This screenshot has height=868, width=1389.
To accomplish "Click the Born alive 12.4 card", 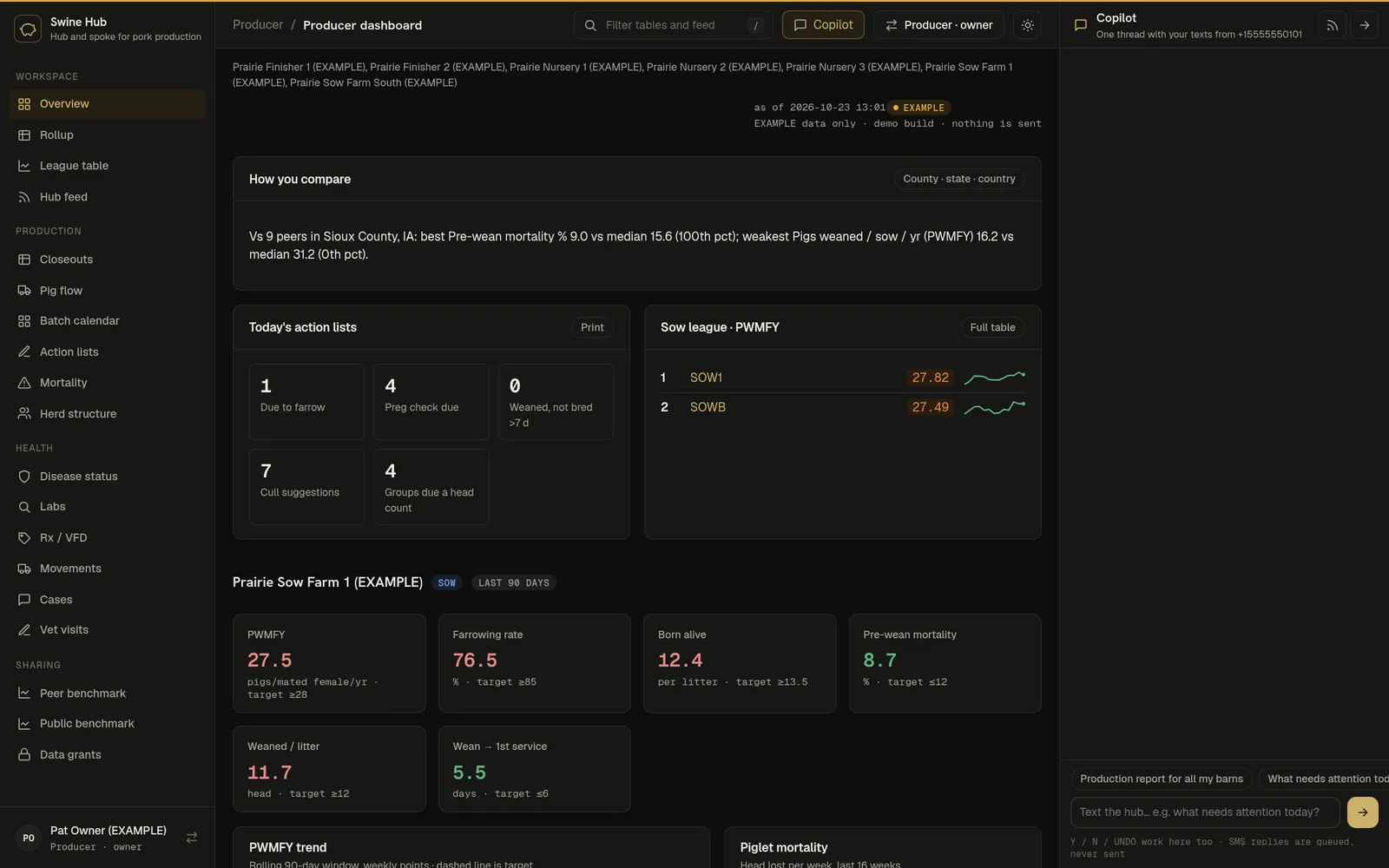I will click(740, 664).
